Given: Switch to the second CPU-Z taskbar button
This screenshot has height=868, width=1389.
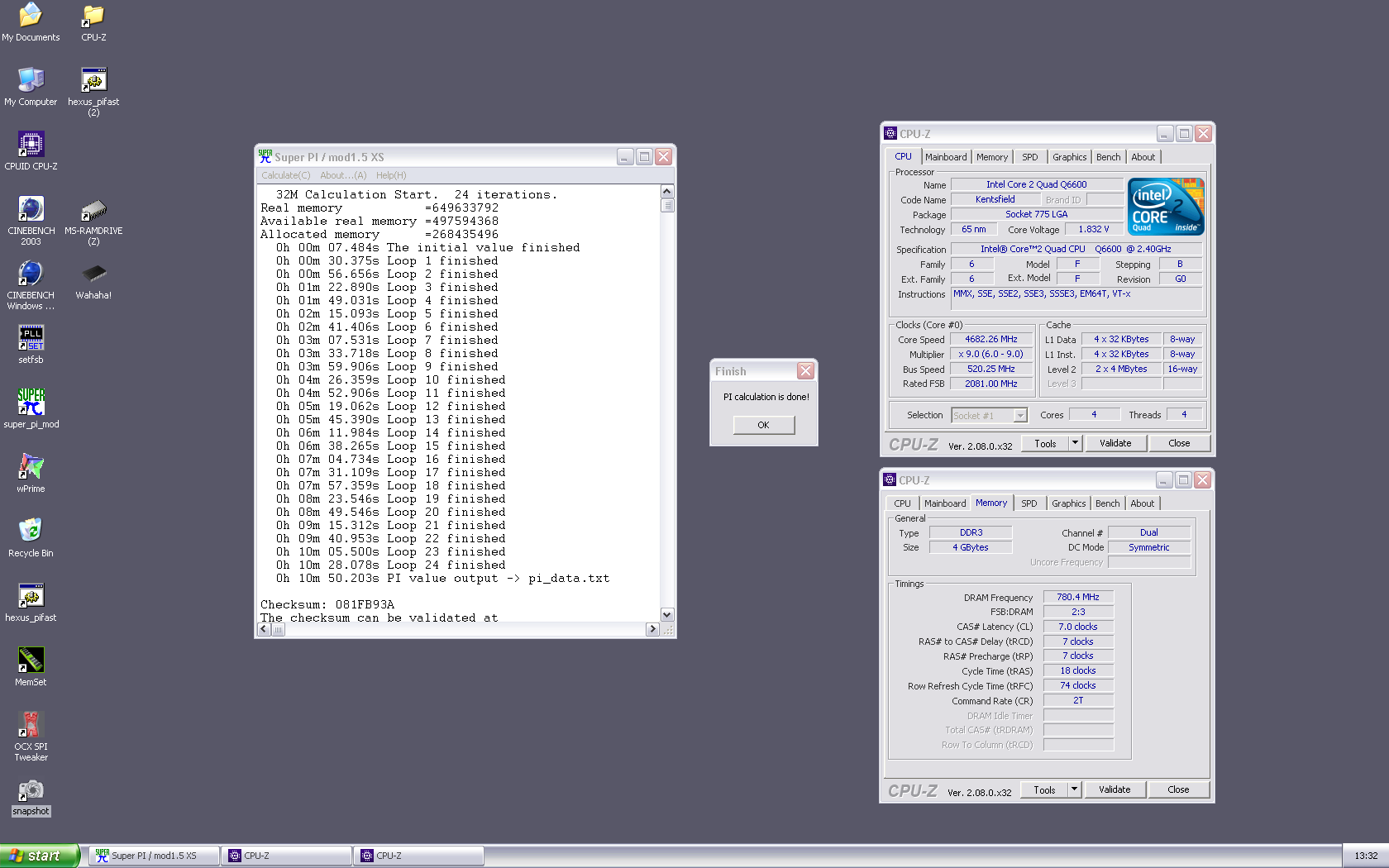Looking at the screenshot, I should (419, 856).
